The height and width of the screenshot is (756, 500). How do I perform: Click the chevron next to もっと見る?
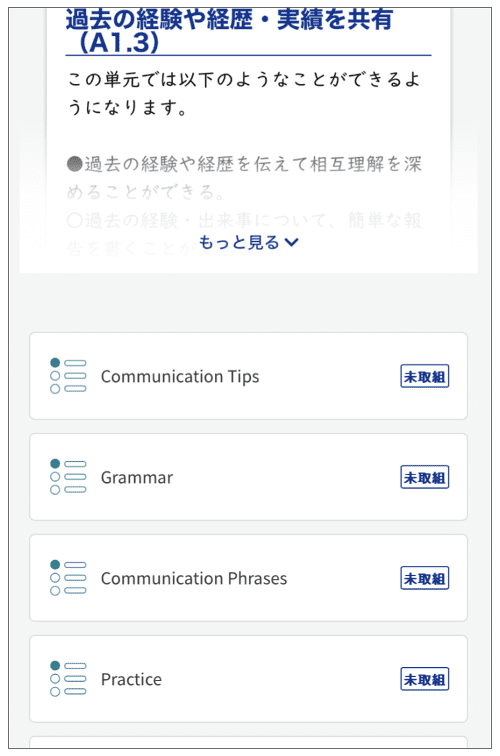coord(292,243)
